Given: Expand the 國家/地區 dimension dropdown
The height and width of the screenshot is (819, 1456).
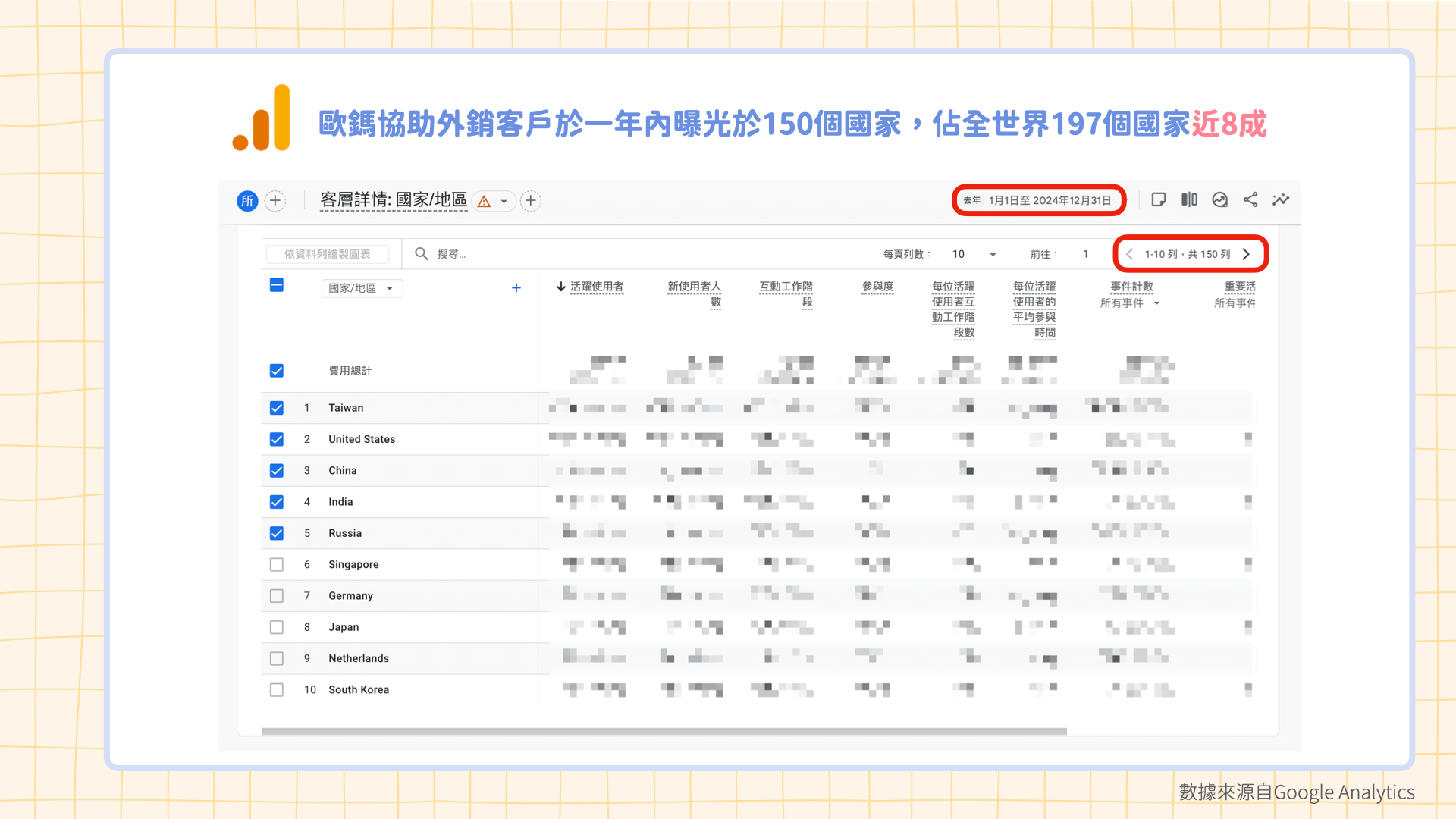Looking at the screenshot, I should [x=362, y=288].
